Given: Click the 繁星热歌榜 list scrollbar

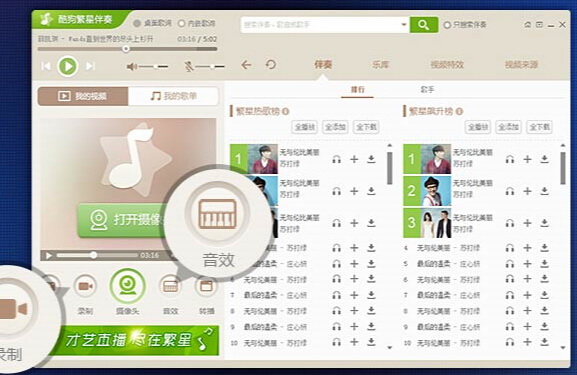Looking at the screenshot, I should (390, 168).
